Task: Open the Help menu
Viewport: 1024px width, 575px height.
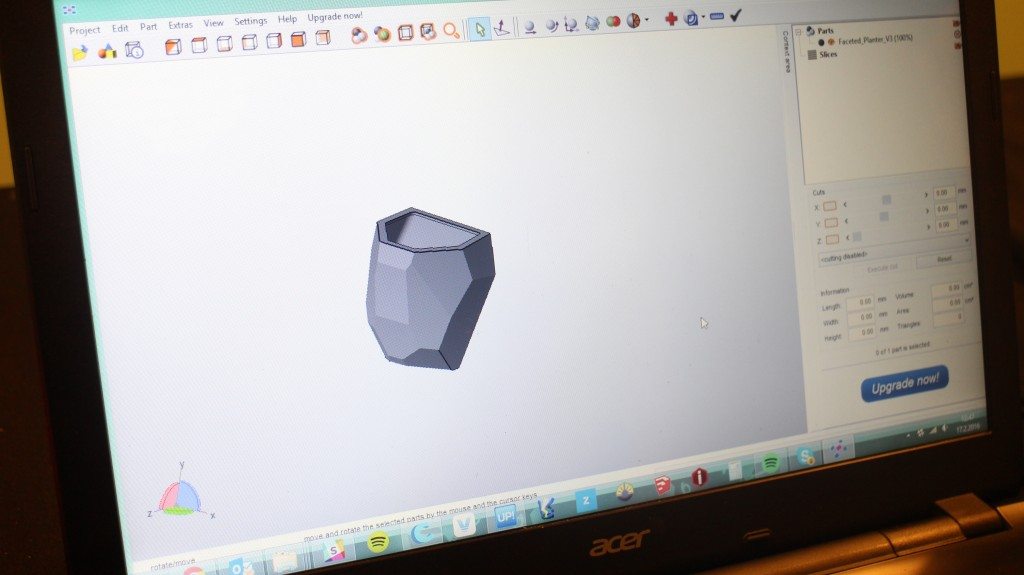Action: coord(287,19)
